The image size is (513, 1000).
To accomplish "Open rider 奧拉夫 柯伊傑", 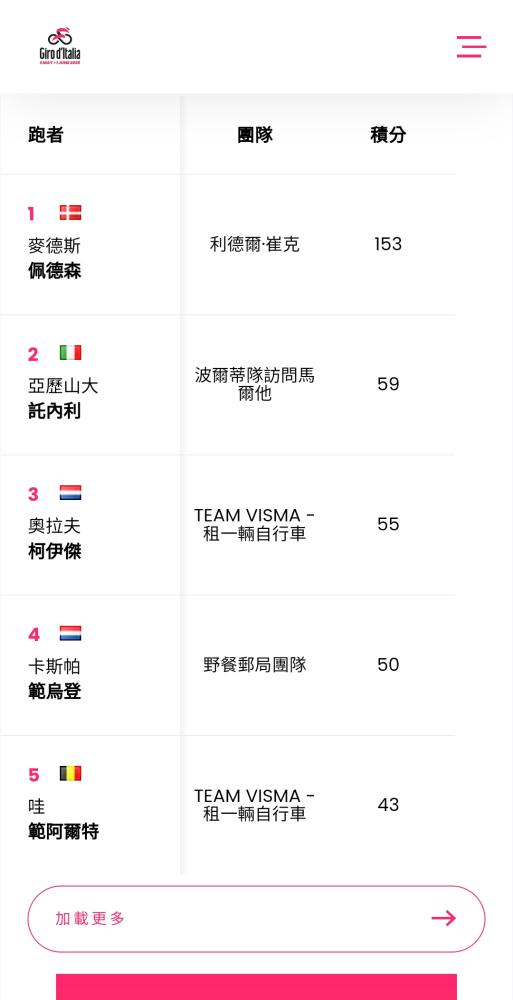I will (55, 539).
